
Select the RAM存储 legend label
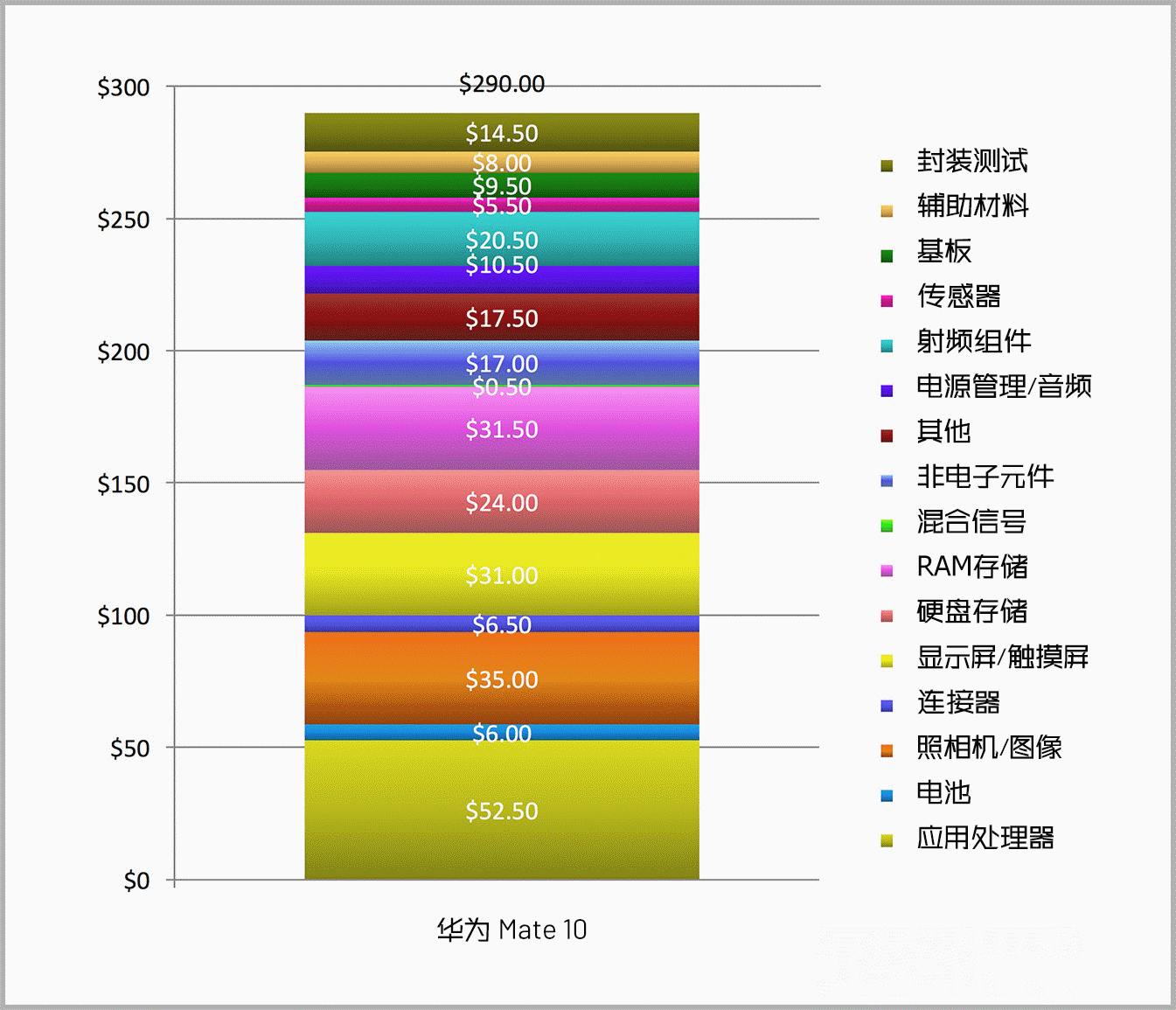[x=971, y=567]
